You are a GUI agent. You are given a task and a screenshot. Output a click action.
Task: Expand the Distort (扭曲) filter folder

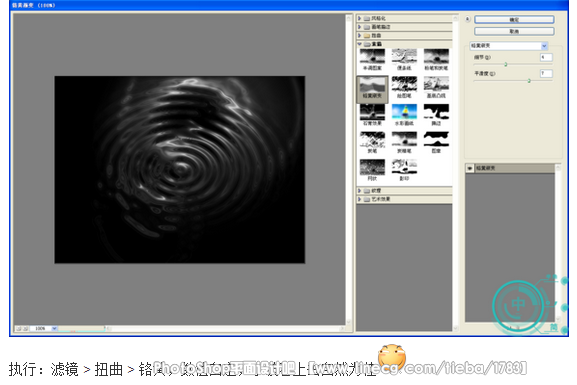360,35
